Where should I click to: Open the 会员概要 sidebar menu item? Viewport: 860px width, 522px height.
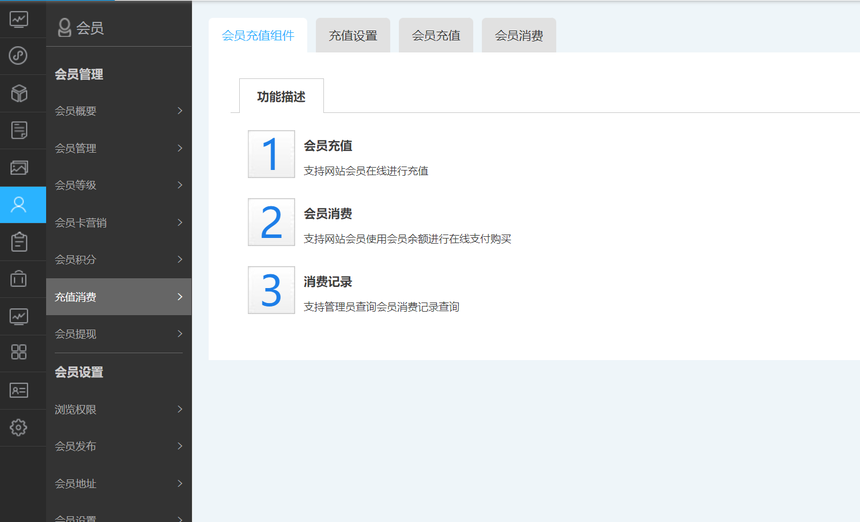click(118, 111)
